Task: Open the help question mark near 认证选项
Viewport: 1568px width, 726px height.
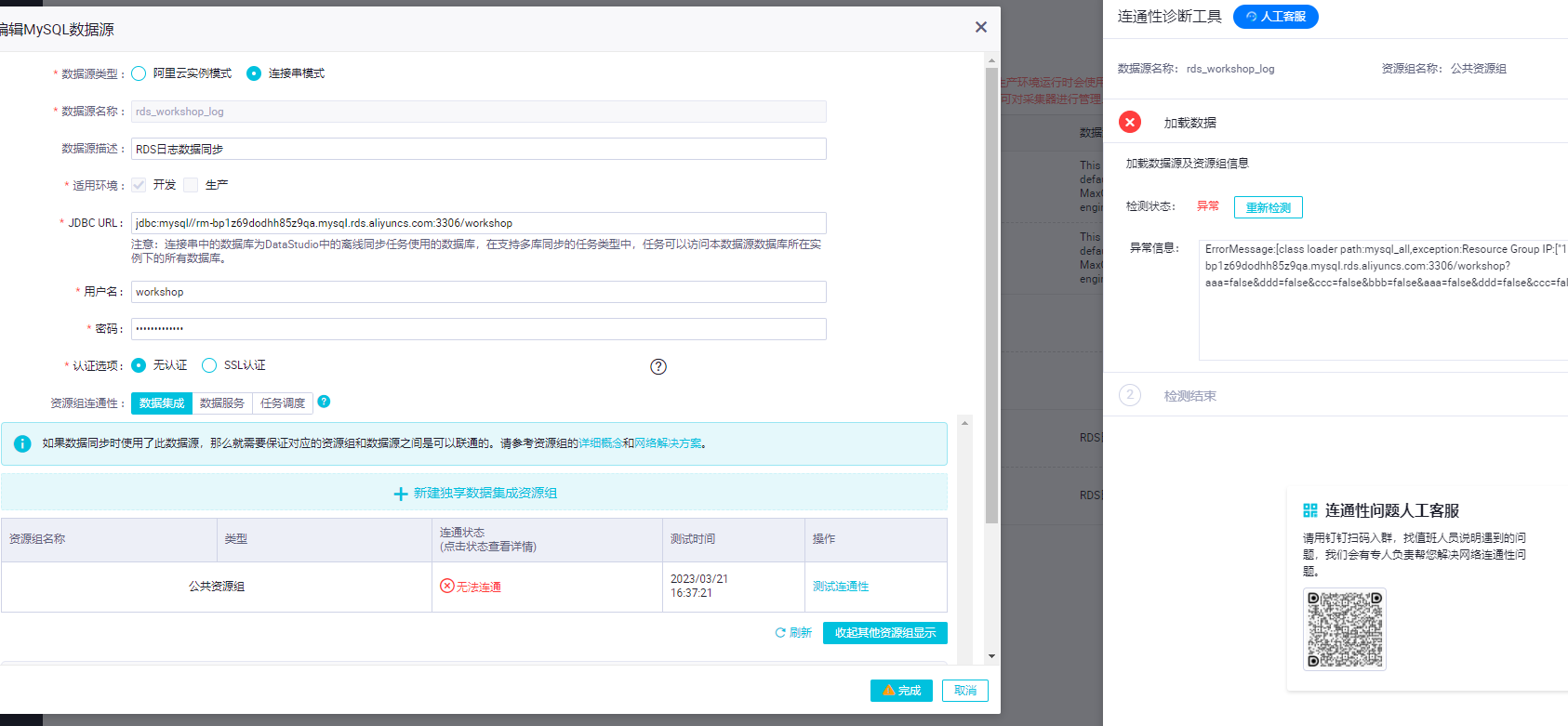Action: [x=658, y=366]
